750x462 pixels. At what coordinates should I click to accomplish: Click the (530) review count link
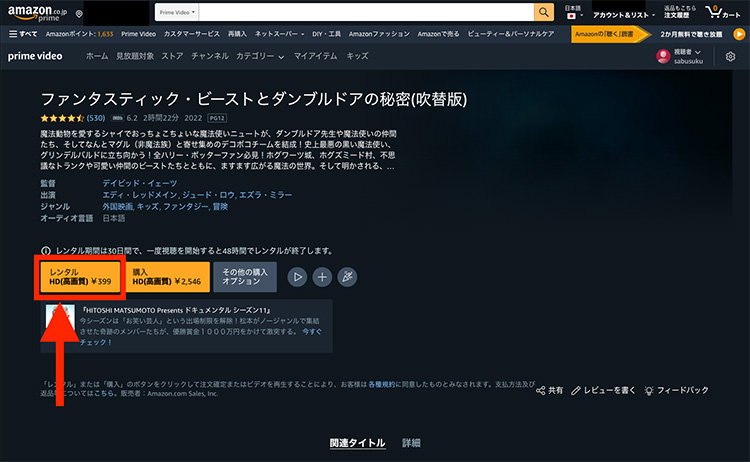(x=96, y=118)
